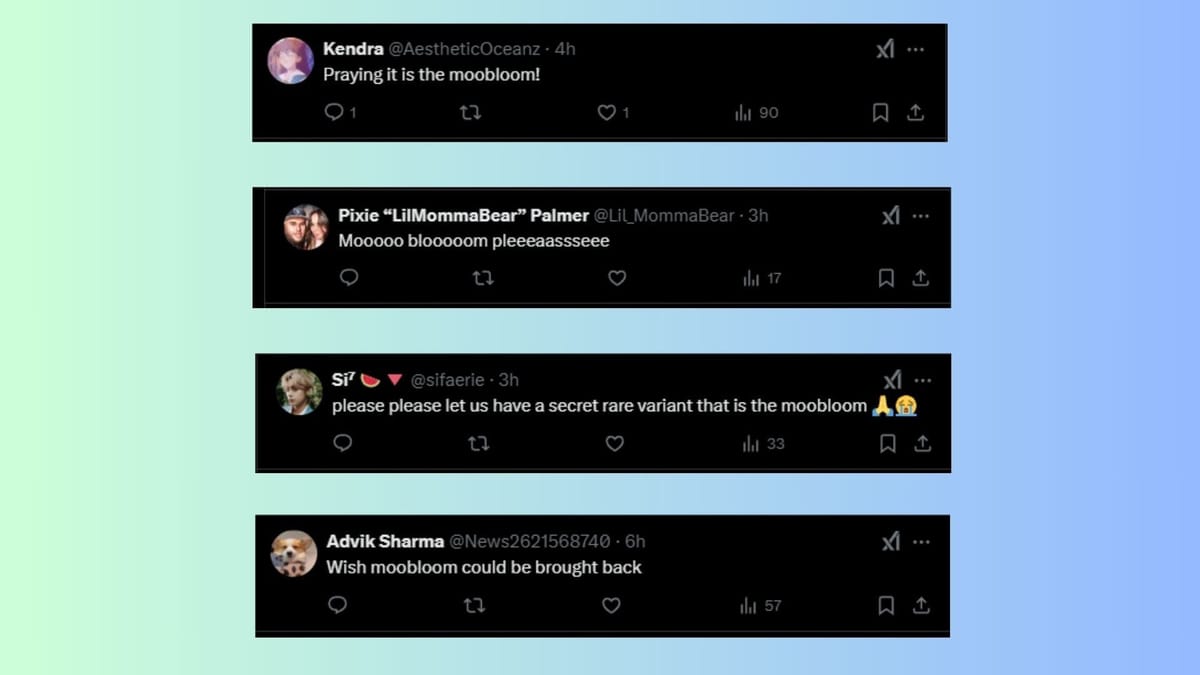Open the more options menu on Pixie's tweet
This screenshot has height=675, width=1200.
click(923, 214)
